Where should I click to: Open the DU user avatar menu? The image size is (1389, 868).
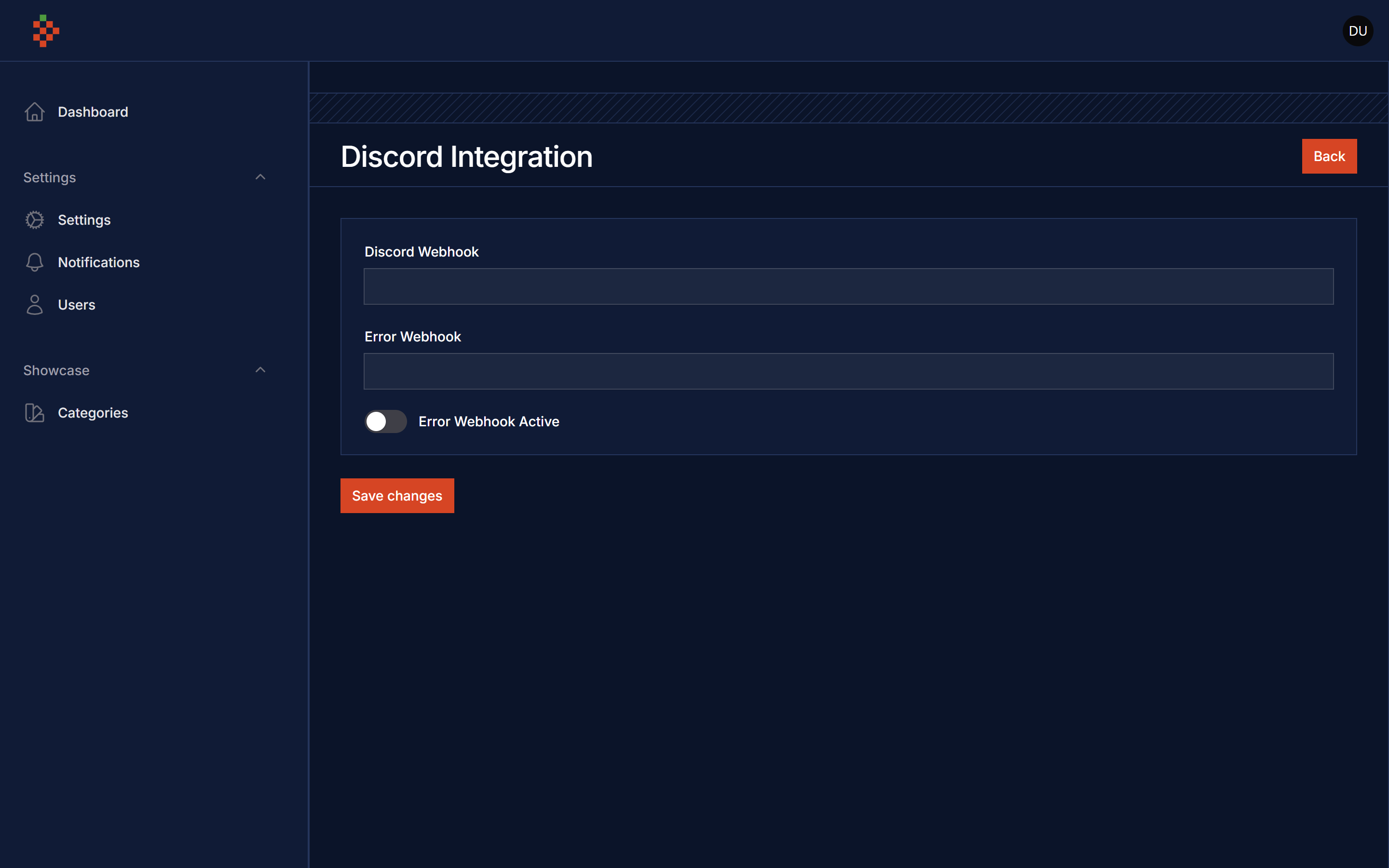coord(1358,31)
